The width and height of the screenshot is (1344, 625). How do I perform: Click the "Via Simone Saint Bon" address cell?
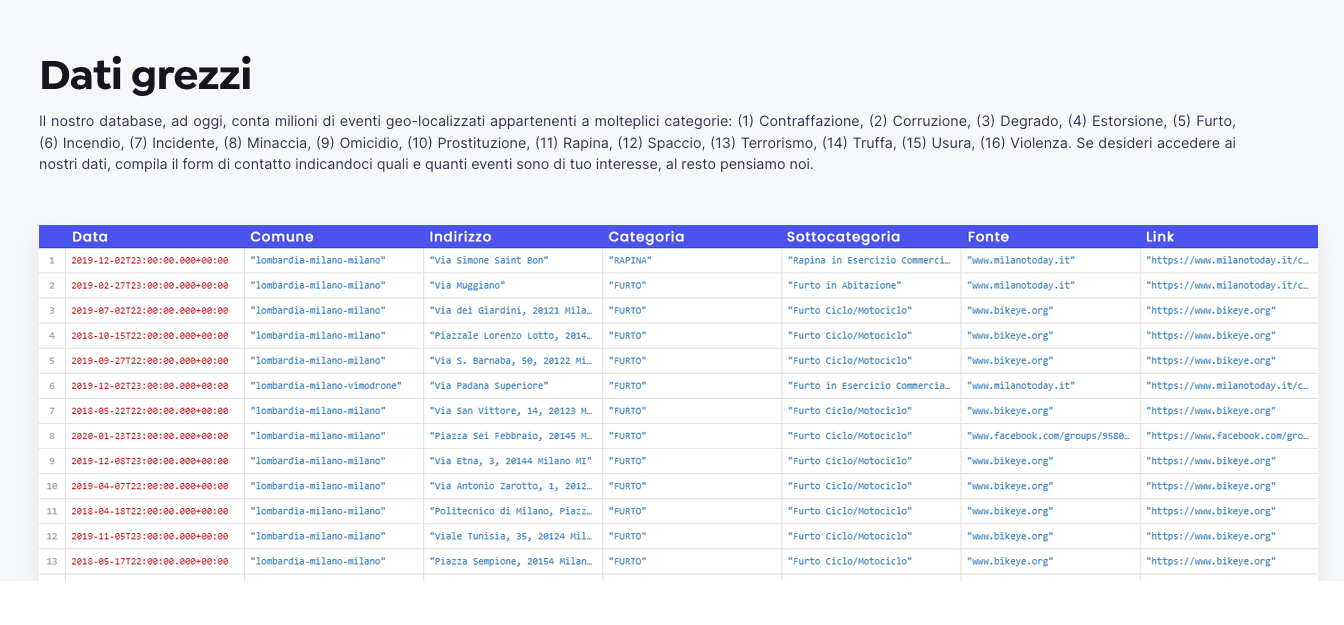[x=513, y=261]
